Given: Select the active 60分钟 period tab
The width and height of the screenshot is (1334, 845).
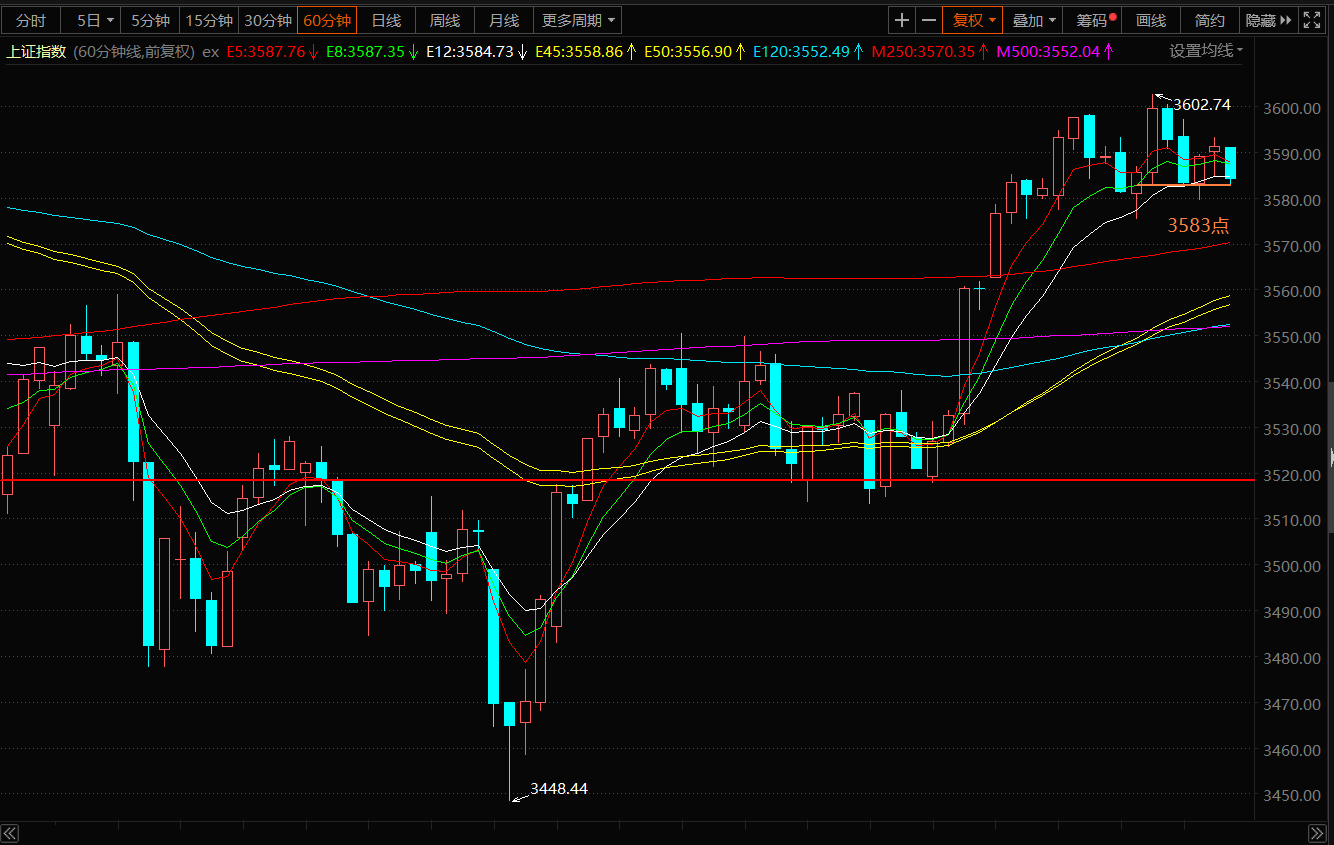Looking at the screenshot, I should click(327, 20).
